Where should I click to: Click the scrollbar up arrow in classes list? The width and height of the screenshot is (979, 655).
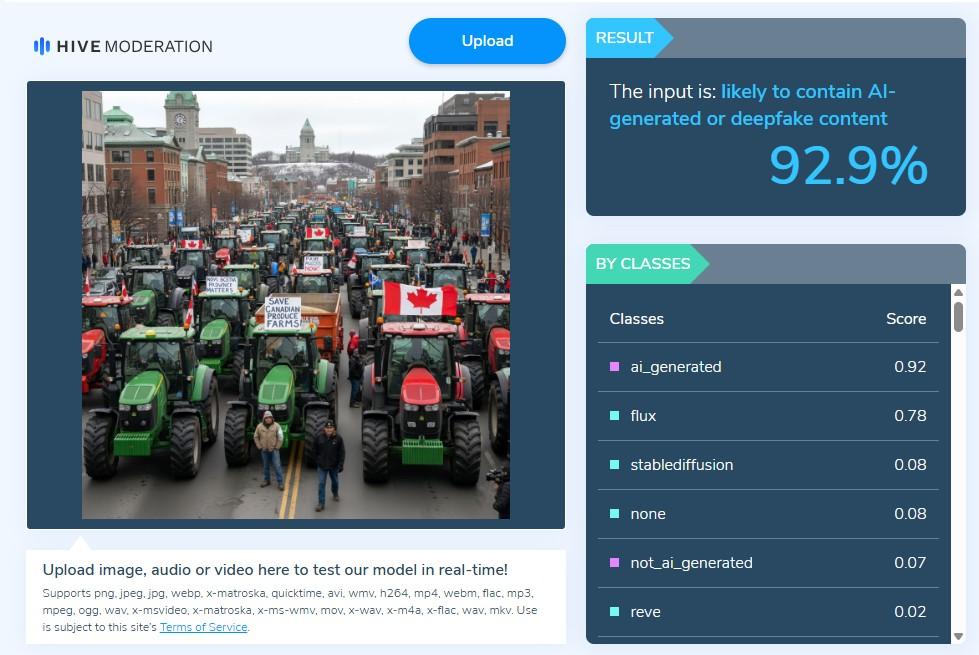[x=958, y=292]
